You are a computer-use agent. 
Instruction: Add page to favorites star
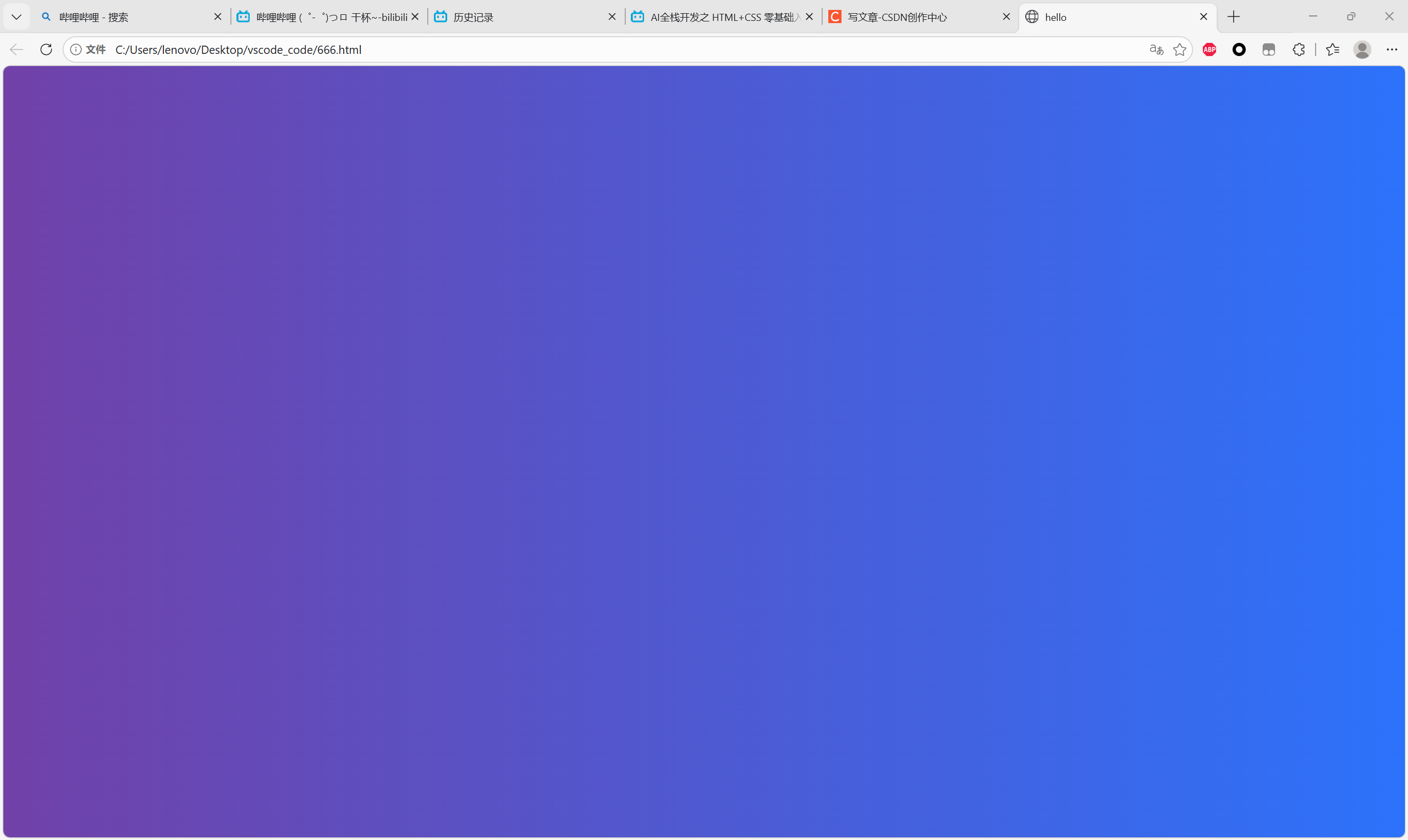click(x=1180, y=50)
